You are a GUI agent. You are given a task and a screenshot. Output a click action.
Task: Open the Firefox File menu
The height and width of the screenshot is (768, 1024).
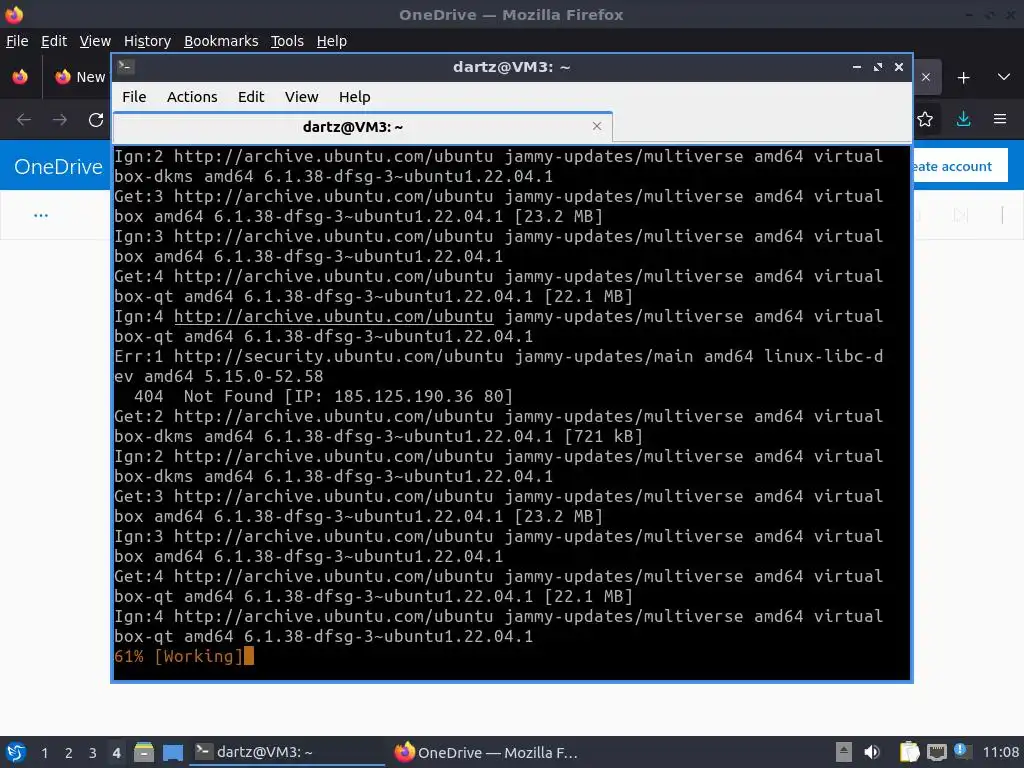coord(17,41)
